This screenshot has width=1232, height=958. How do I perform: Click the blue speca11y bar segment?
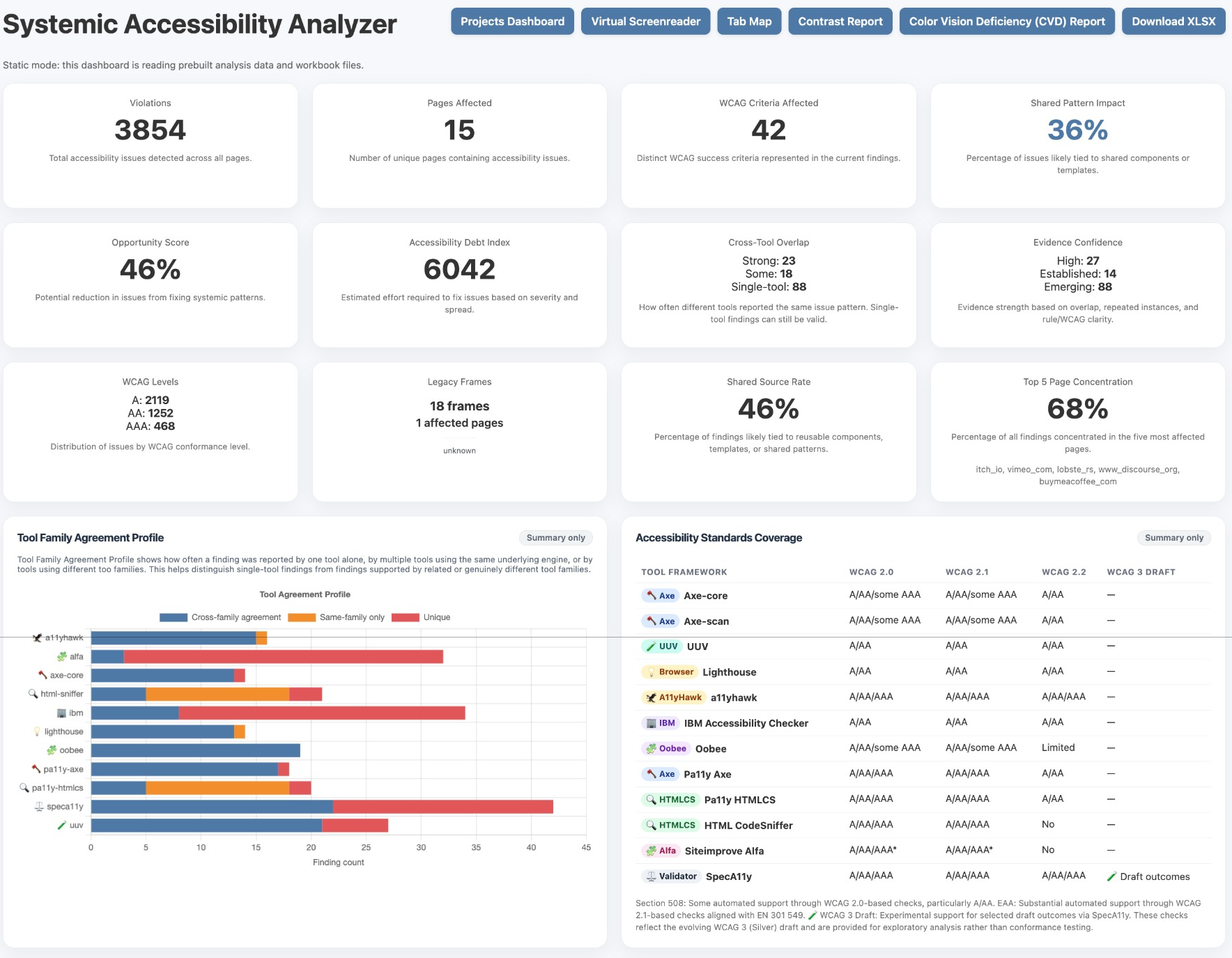(212, 807)
